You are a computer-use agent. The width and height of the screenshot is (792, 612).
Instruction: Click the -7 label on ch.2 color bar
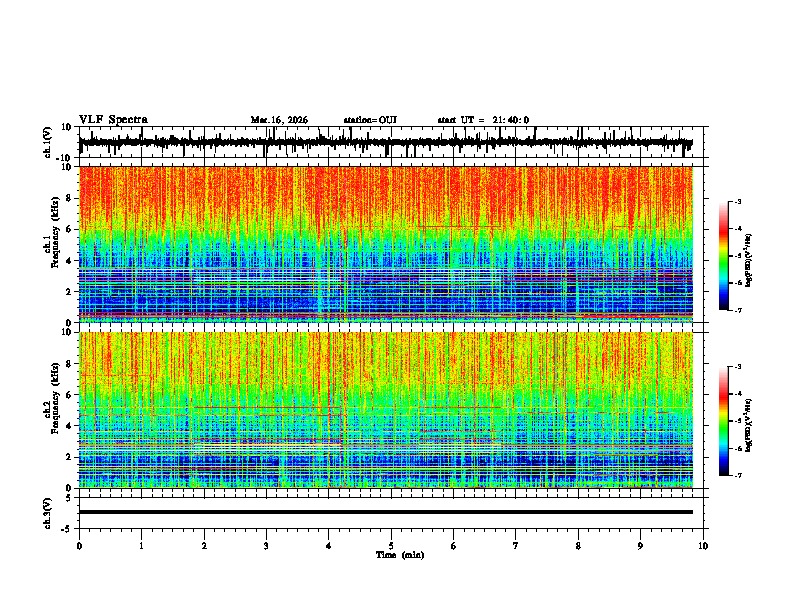point(738,475)
